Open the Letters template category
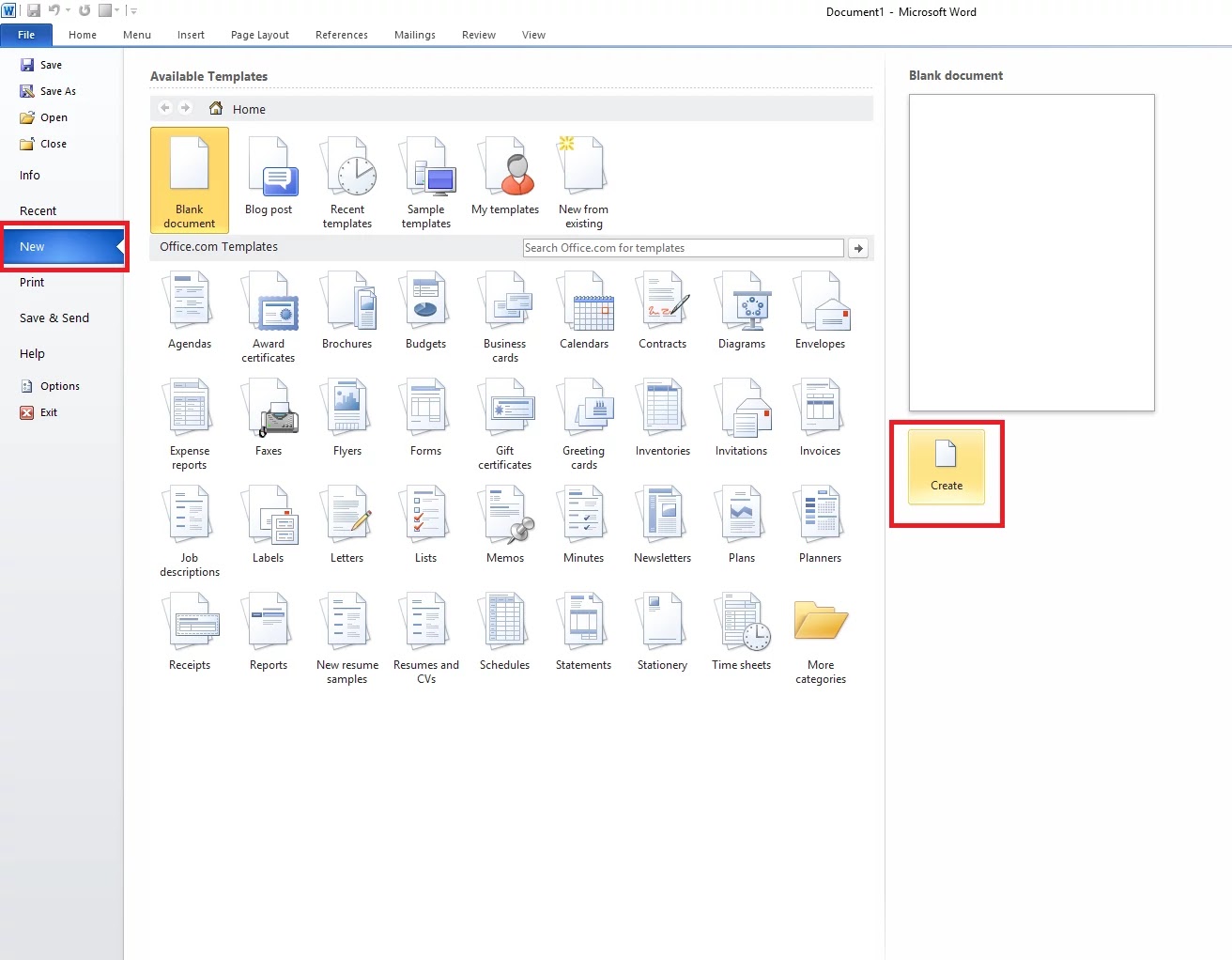1232x960 pixels. (x=347, y=525)
